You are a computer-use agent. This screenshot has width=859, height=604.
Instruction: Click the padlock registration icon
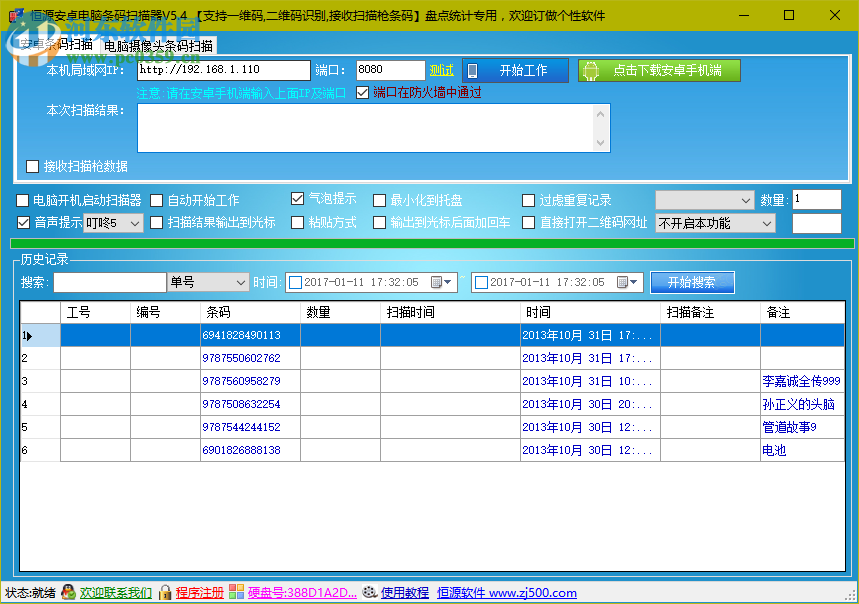[x=165, y=592]
